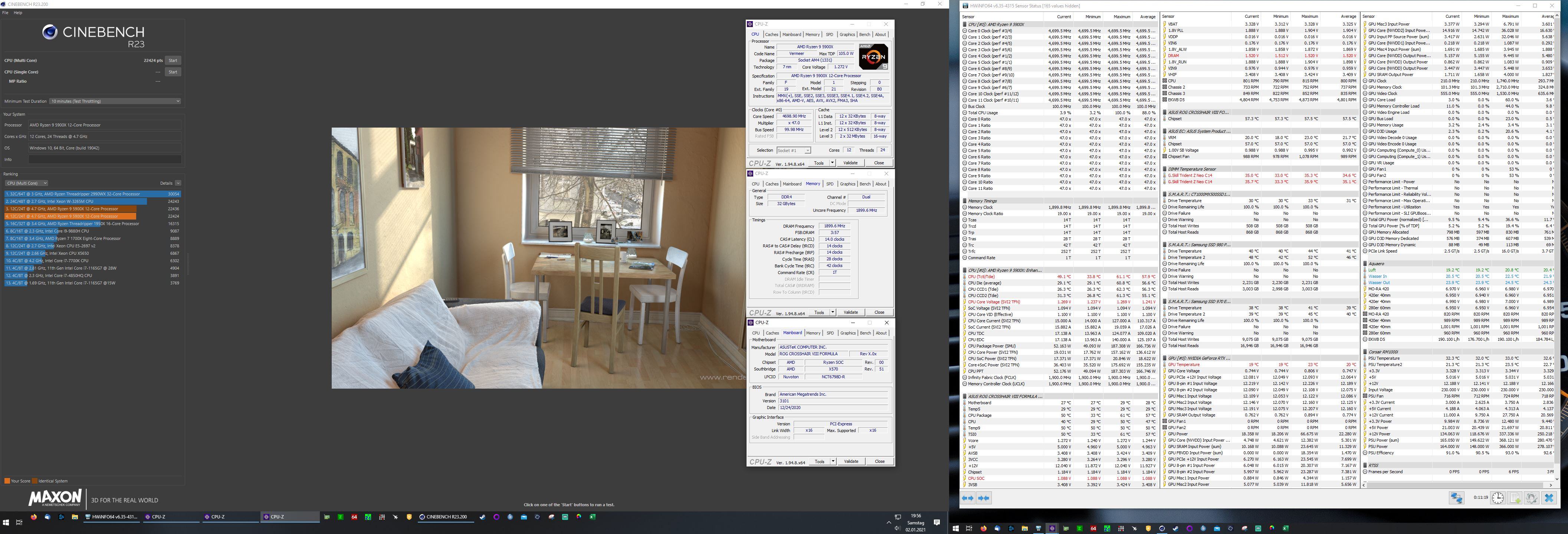Switch to SPD tab in CPU-Z Memory window
Viewport: 1568px width, 534px height.
click(830, 184)
